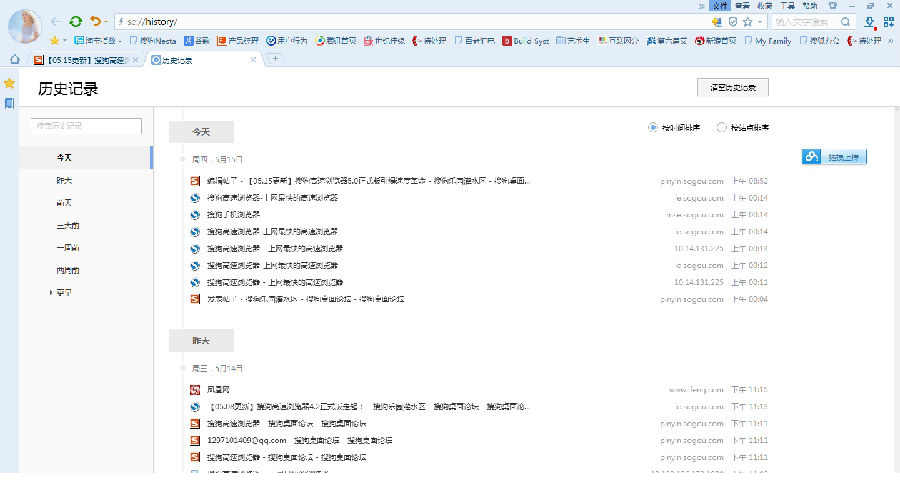
Task: Close the 【05.15更新】 tab
Action: 135,60
